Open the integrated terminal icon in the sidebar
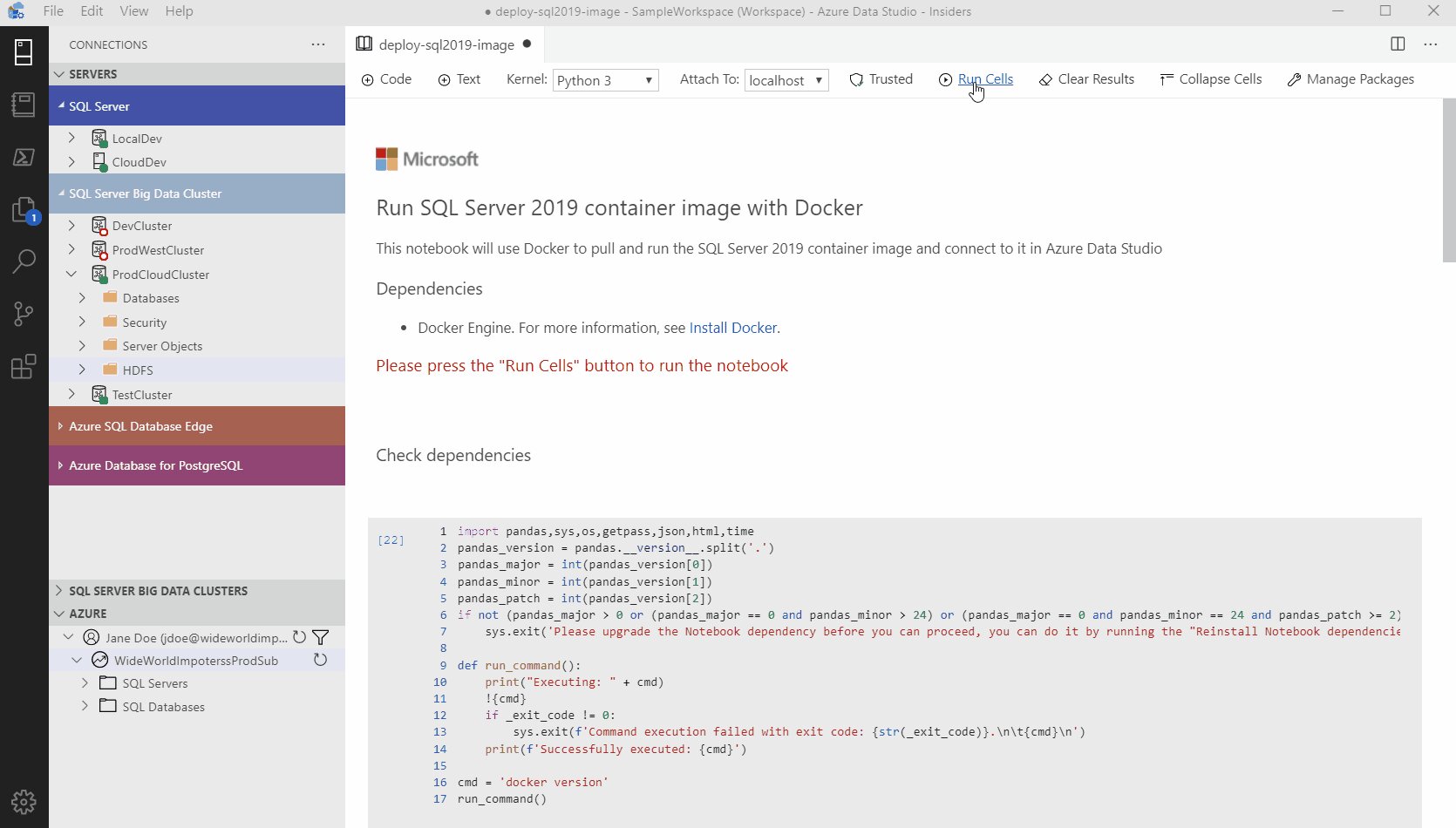This screenshot has height=828, width=1456. point(24,157)
